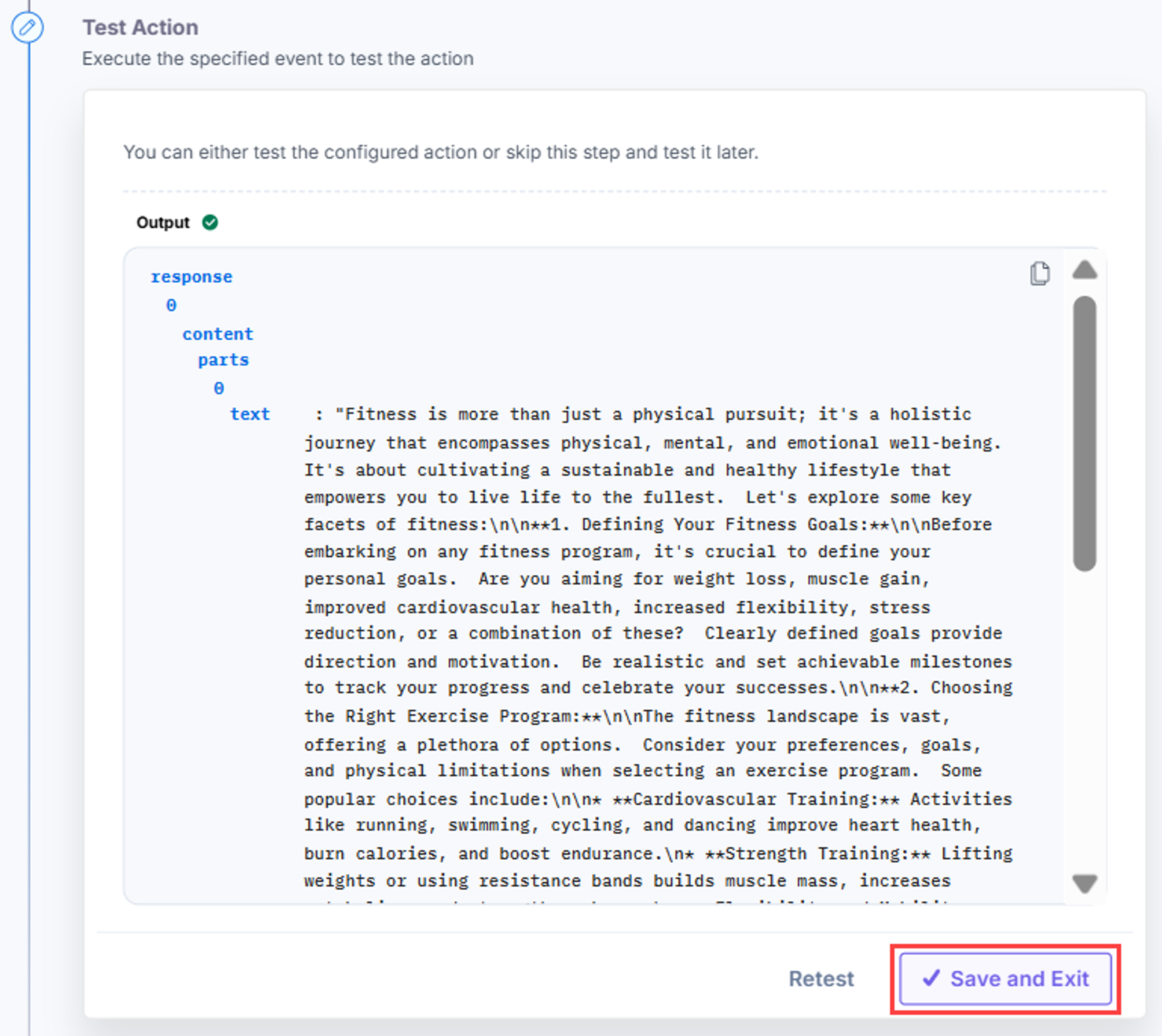The image size is (1162, 1036).
Task: Click the Execute the specified event description
Action: (x=278, y=59)
